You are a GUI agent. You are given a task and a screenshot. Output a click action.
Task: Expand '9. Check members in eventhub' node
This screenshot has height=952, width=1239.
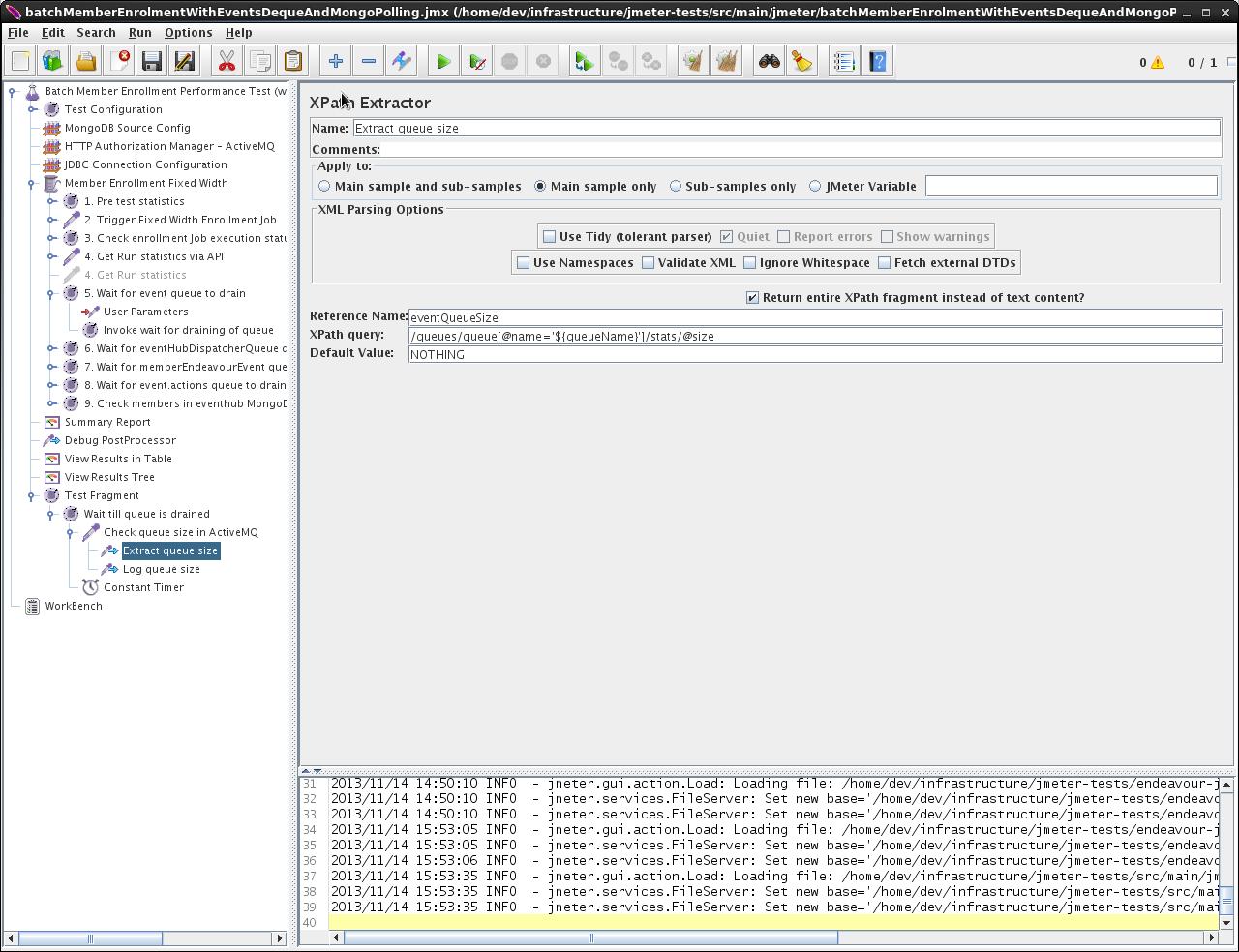(x=51, y=403)
